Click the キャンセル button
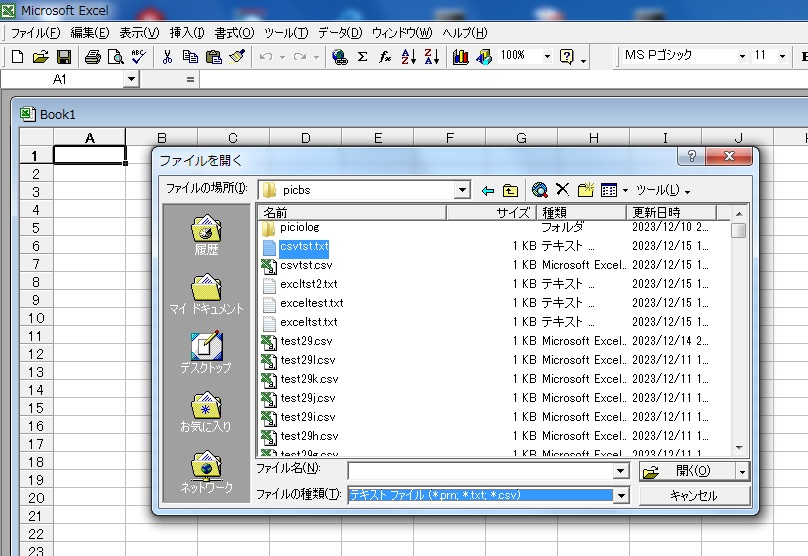The image size is (808, 556). click(x=694, y=496)
